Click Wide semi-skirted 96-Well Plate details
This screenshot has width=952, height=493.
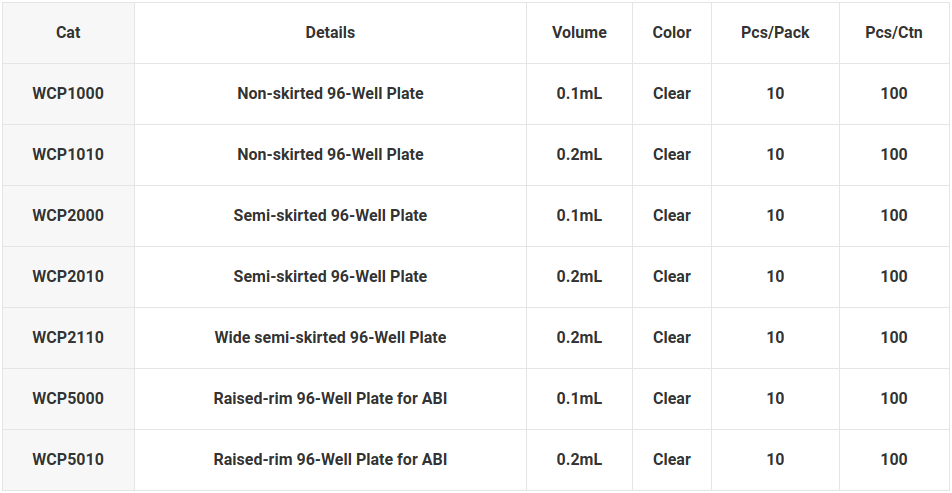pyautogui.click(x=330, y=338)
